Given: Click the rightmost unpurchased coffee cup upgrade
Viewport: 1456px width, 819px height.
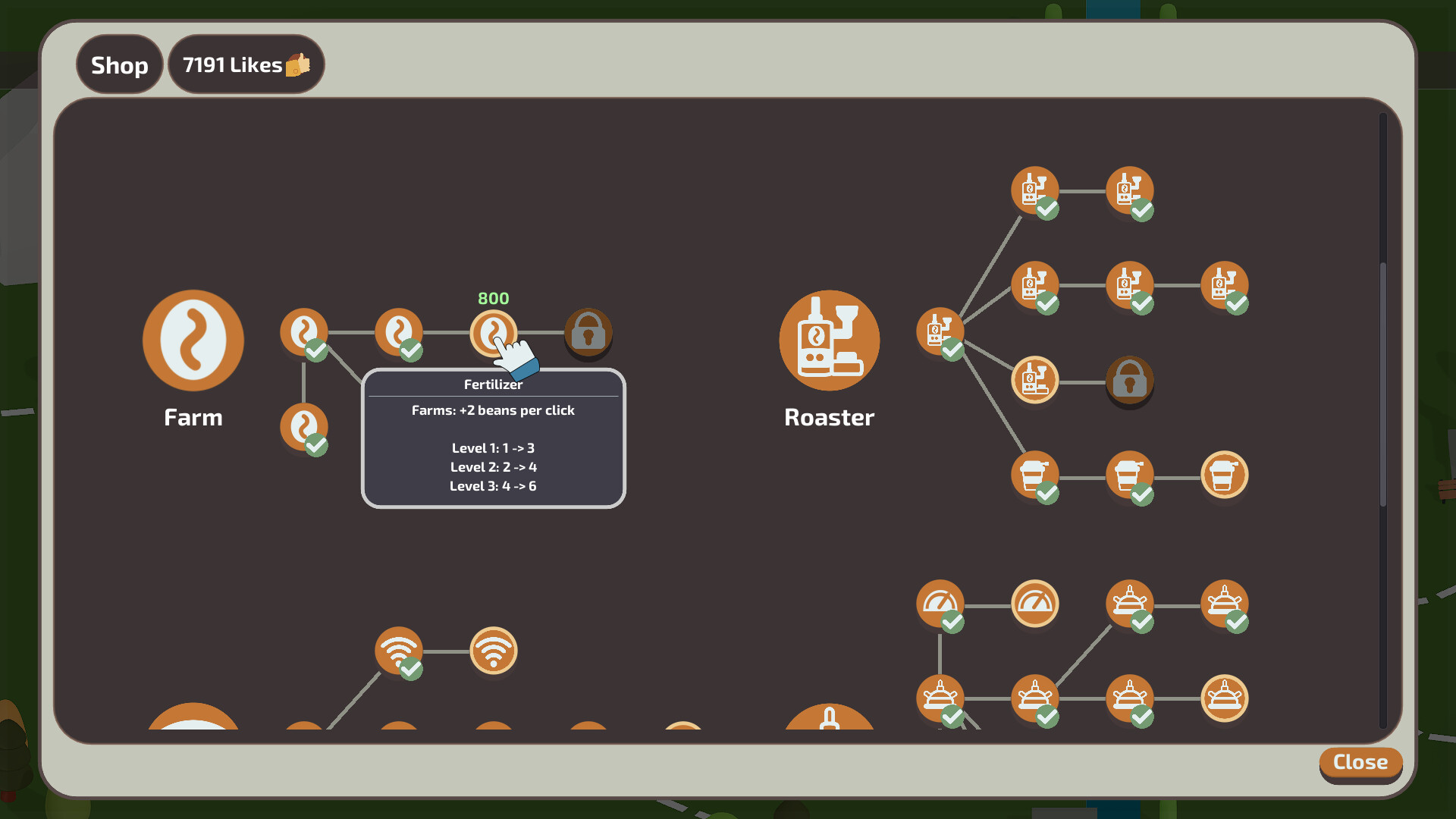Looking at the screenshot, I should (1225, 475).
